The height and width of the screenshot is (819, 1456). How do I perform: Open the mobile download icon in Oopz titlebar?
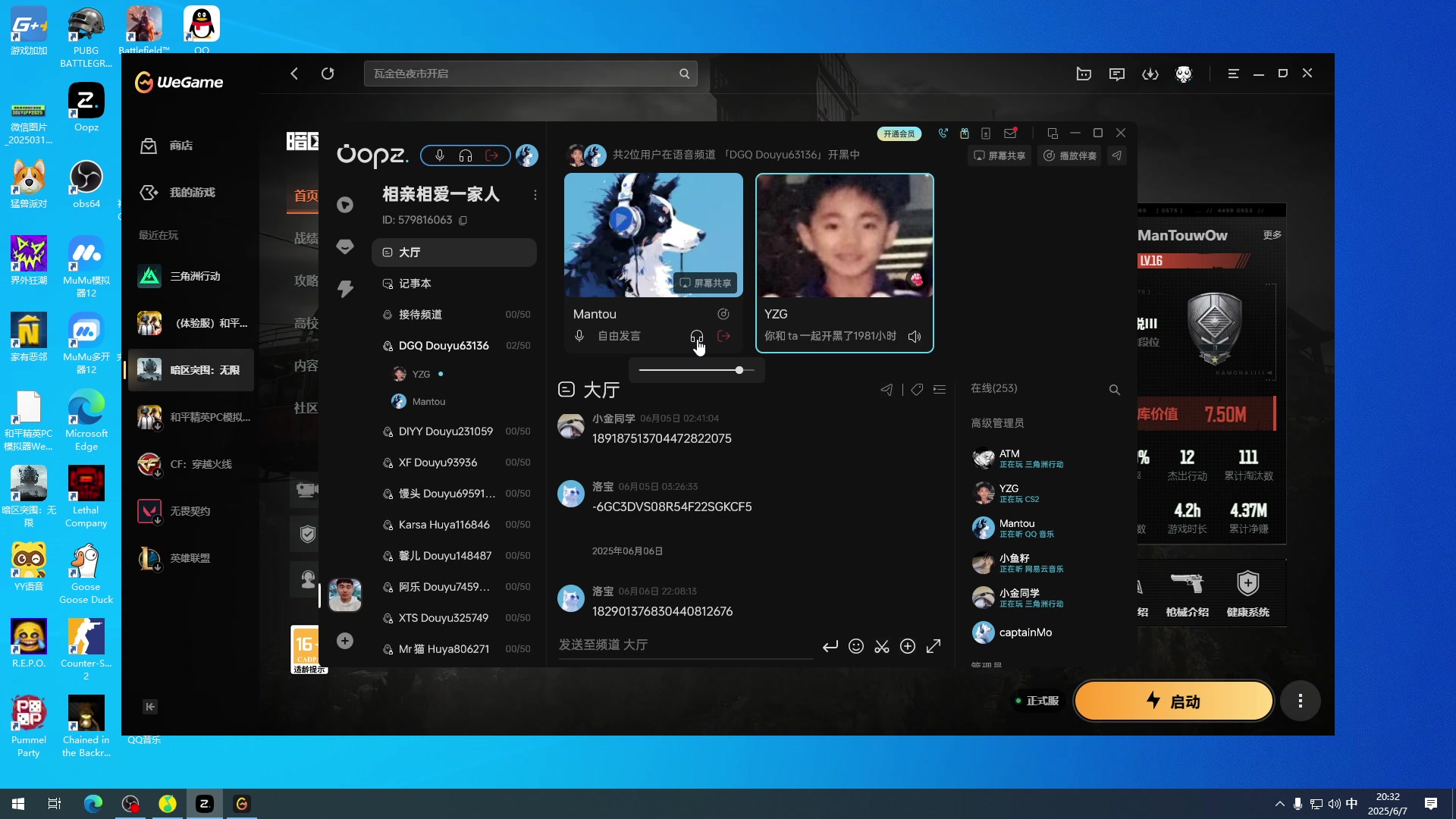[x=986, y=133]
